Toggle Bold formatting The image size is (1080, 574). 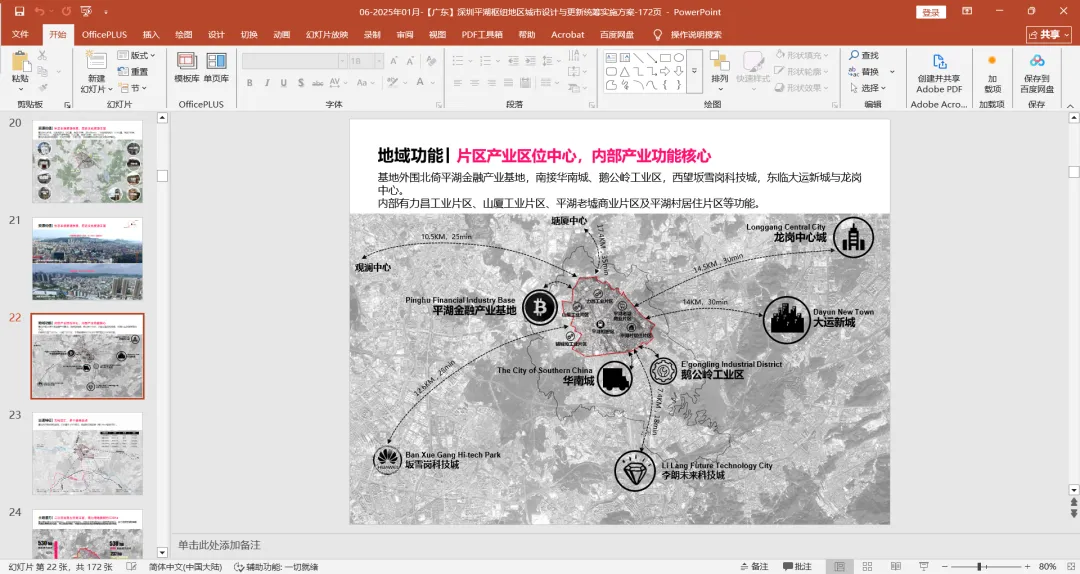[x=249, y=83]
